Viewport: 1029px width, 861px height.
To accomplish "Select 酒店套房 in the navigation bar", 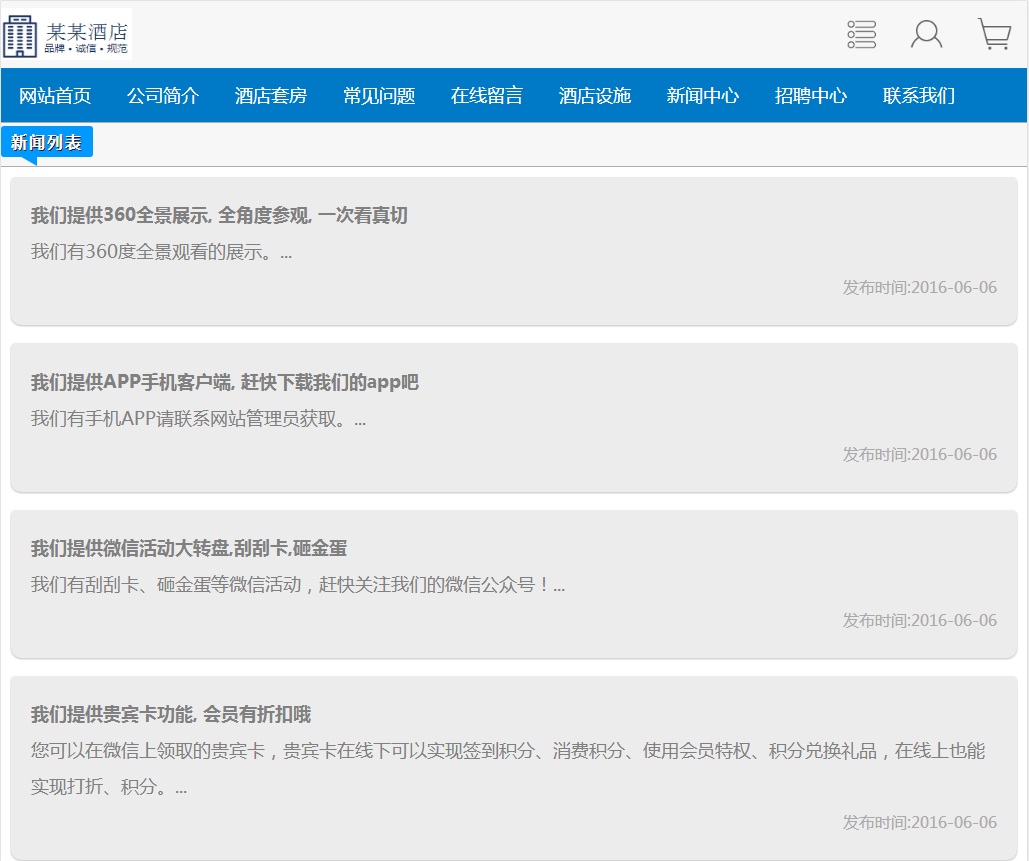I will [271, 96].
